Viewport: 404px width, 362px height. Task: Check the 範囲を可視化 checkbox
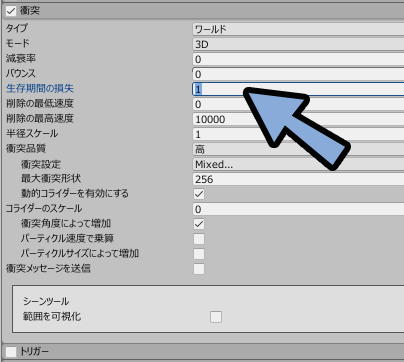pos(216,317)
